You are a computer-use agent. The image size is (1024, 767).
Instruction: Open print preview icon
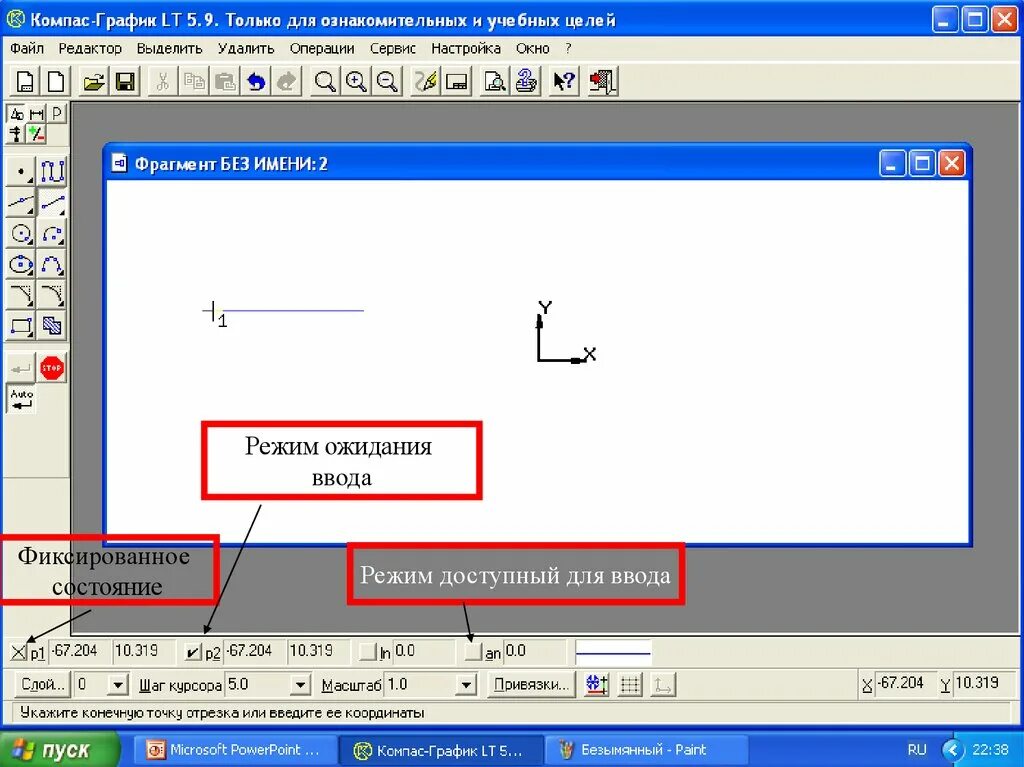tap(494, 82)
